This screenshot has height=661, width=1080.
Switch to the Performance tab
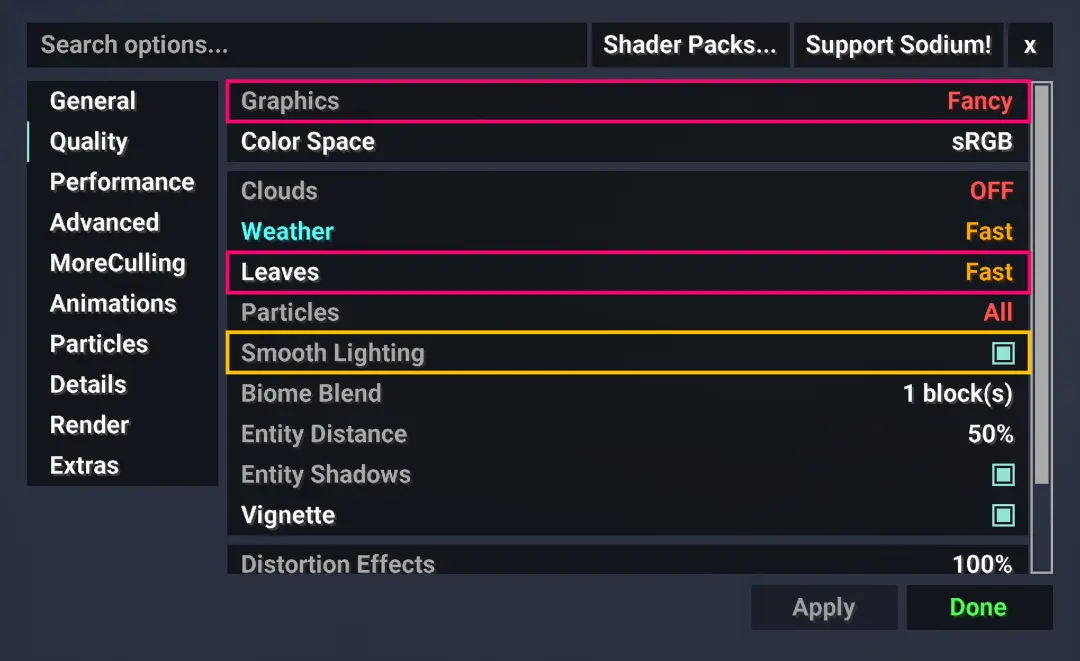pyautogui.click(x=123, y=182)
